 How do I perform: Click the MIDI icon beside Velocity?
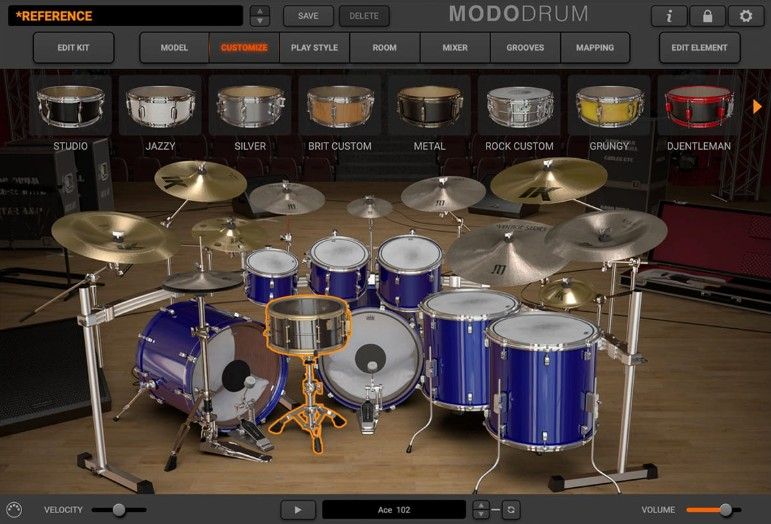[13, 509]
